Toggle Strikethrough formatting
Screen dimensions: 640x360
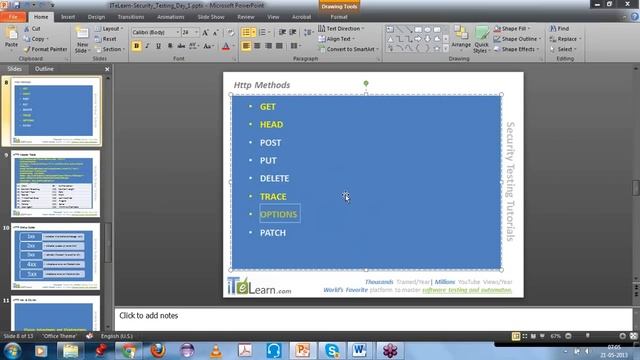point(181,46)
